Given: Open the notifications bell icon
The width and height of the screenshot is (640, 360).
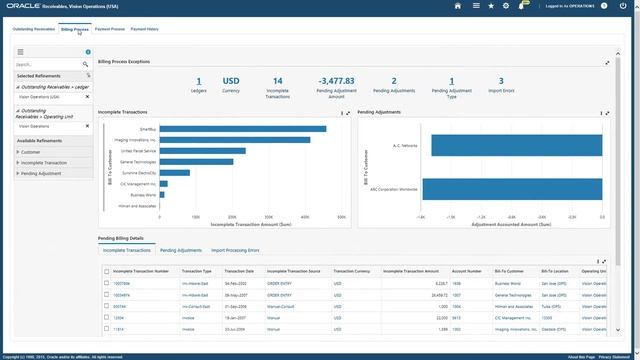Looking at the screenshot, I should [521, 6].
